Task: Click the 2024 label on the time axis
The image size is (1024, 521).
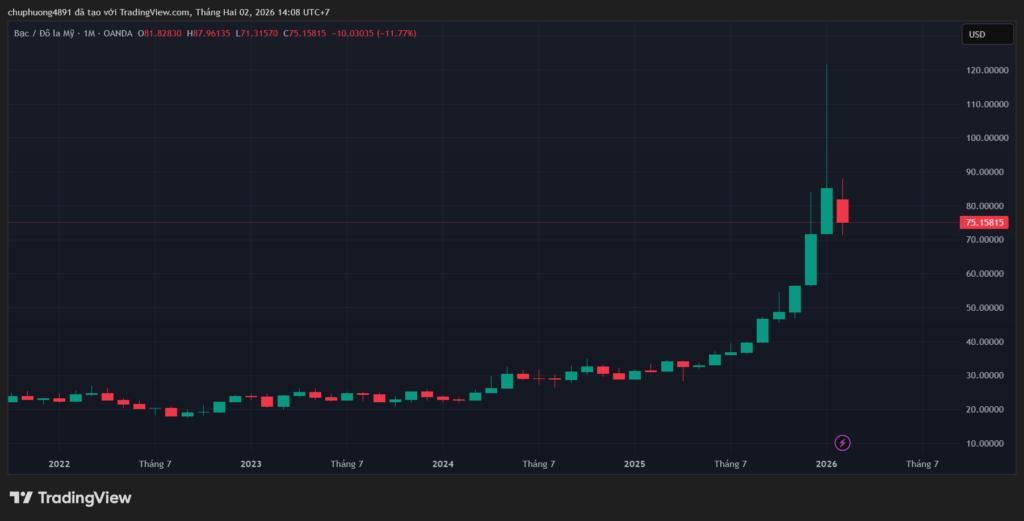Action: [x=443, y=464]
